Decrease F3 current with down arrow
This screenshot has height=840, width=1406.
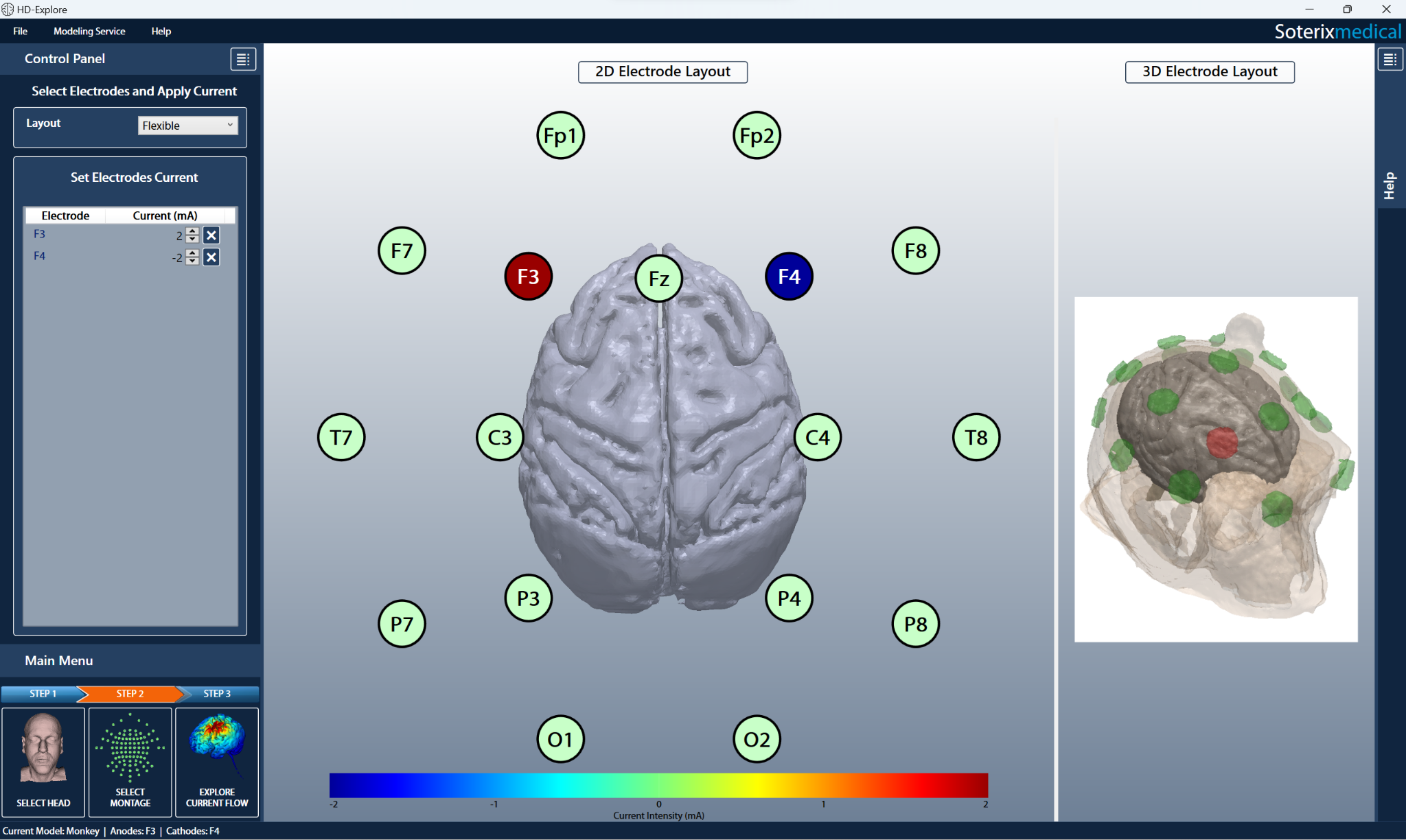tap(192, 240)
